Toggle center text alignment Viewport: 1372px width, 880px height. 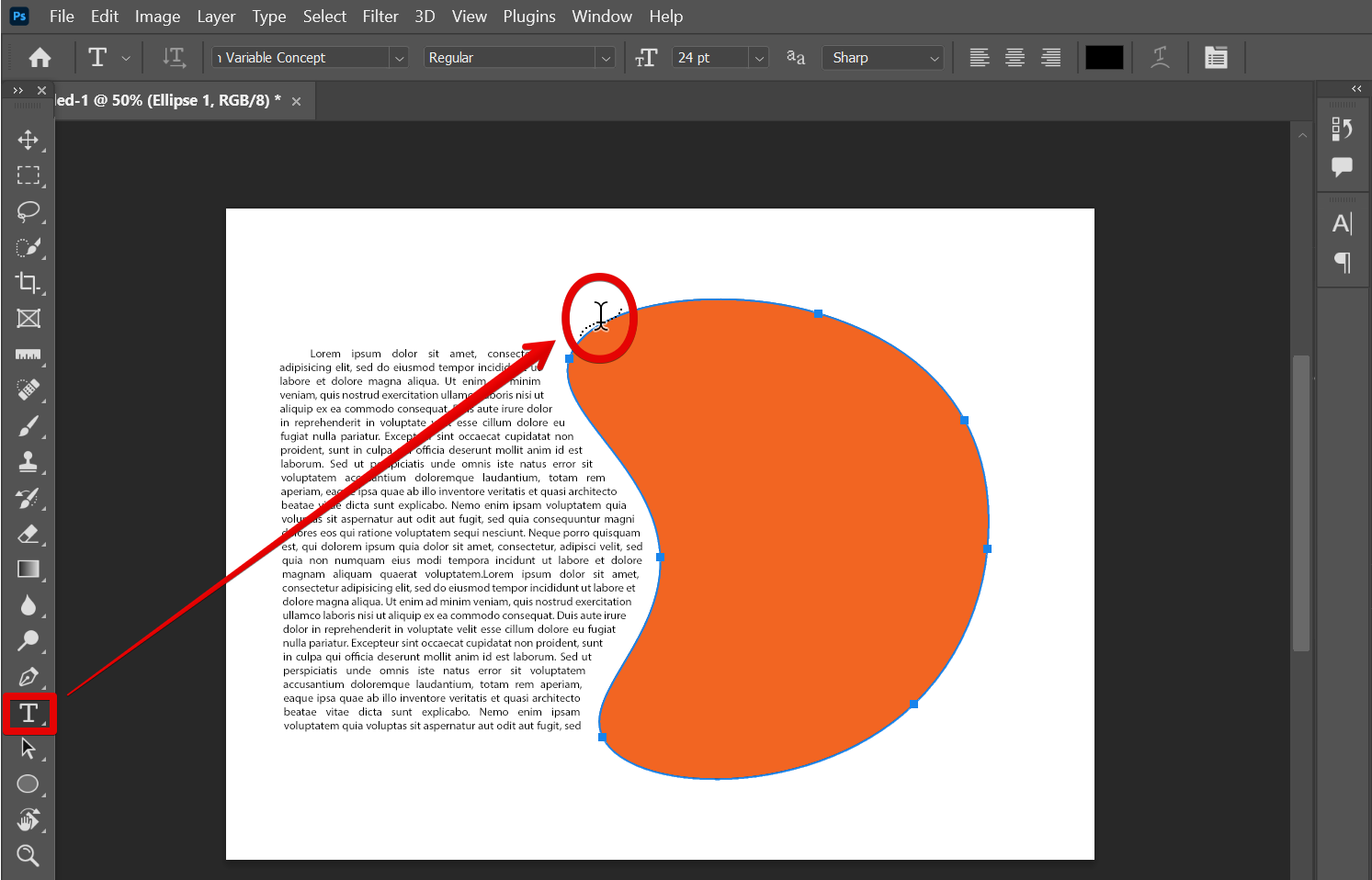1015,57
